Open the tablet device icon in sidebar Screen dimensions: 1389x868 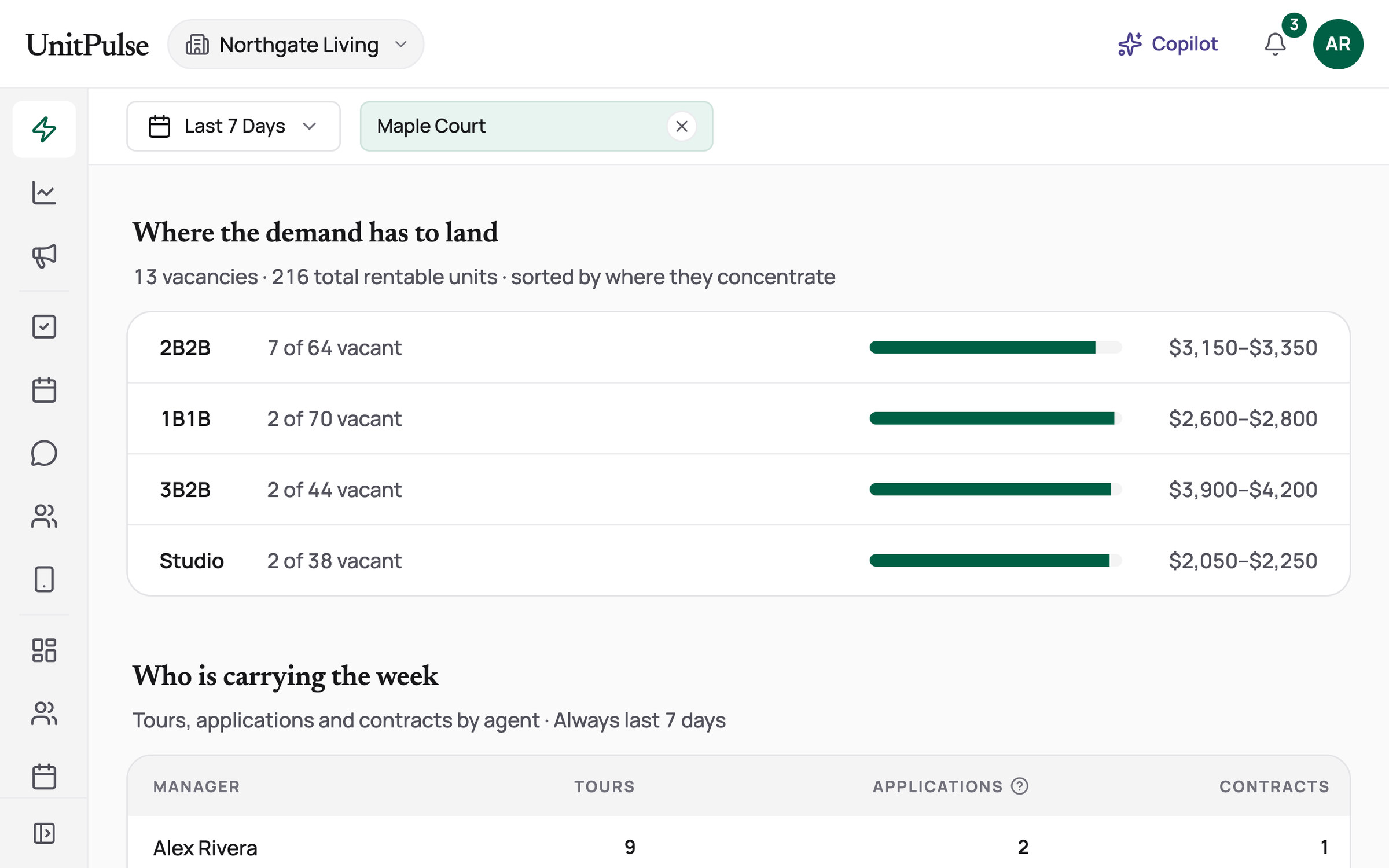pos(44,579)
